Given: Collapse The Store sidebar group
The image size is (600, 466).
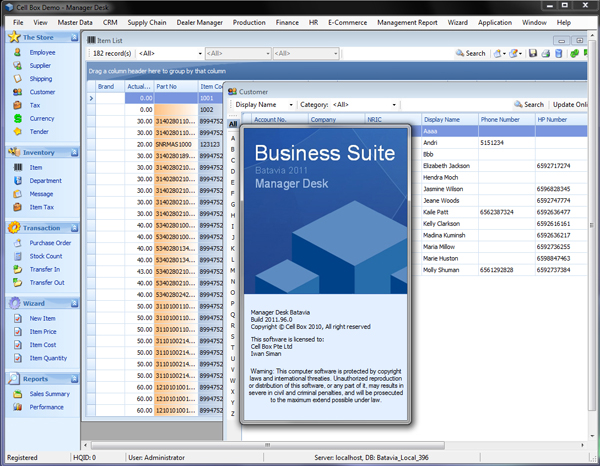Looking at the screenshot, I should coord(74,37).
